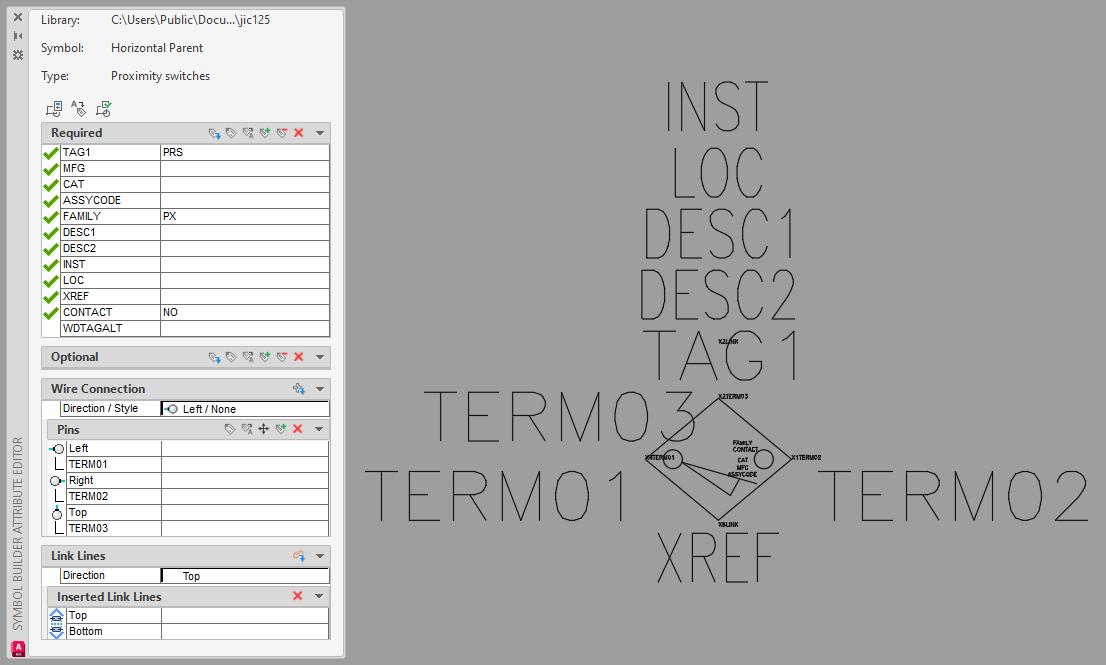Click the empty WDTAGALT value field
The image size is (1106, 665).
click(x=244, y=329)
